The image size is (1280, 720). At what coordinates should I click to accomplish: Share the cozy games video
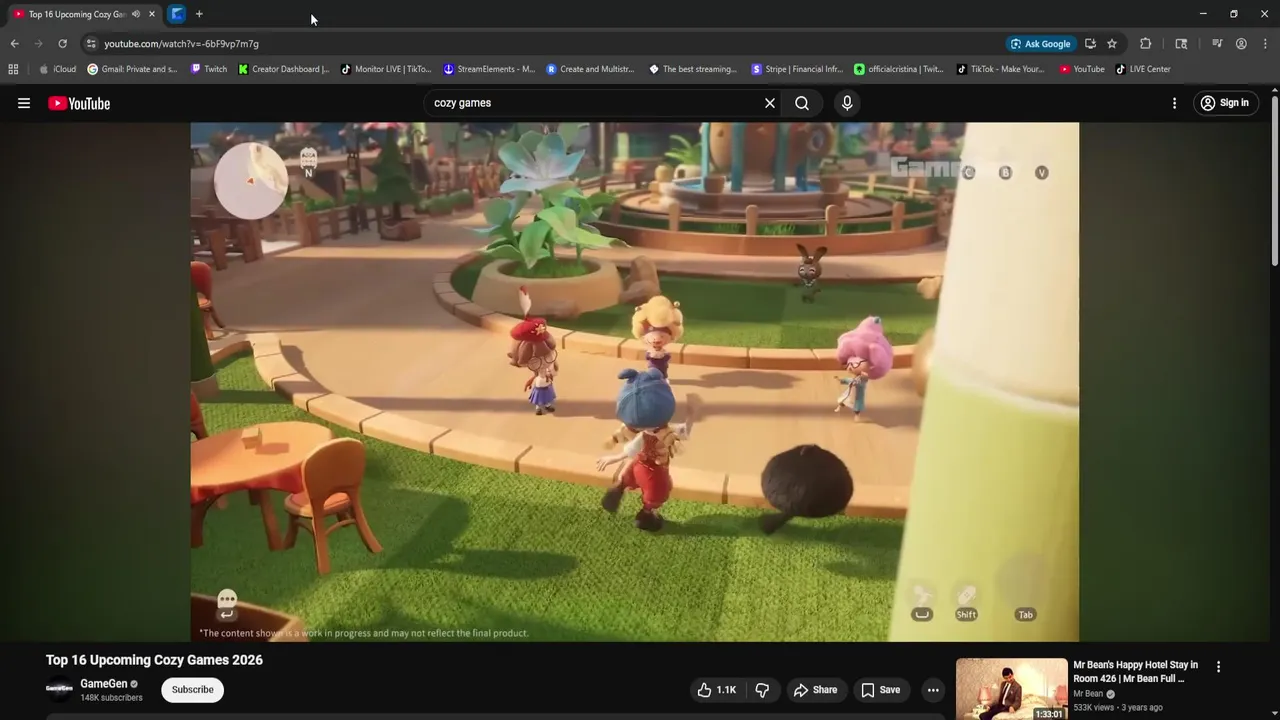click(815, 690)
